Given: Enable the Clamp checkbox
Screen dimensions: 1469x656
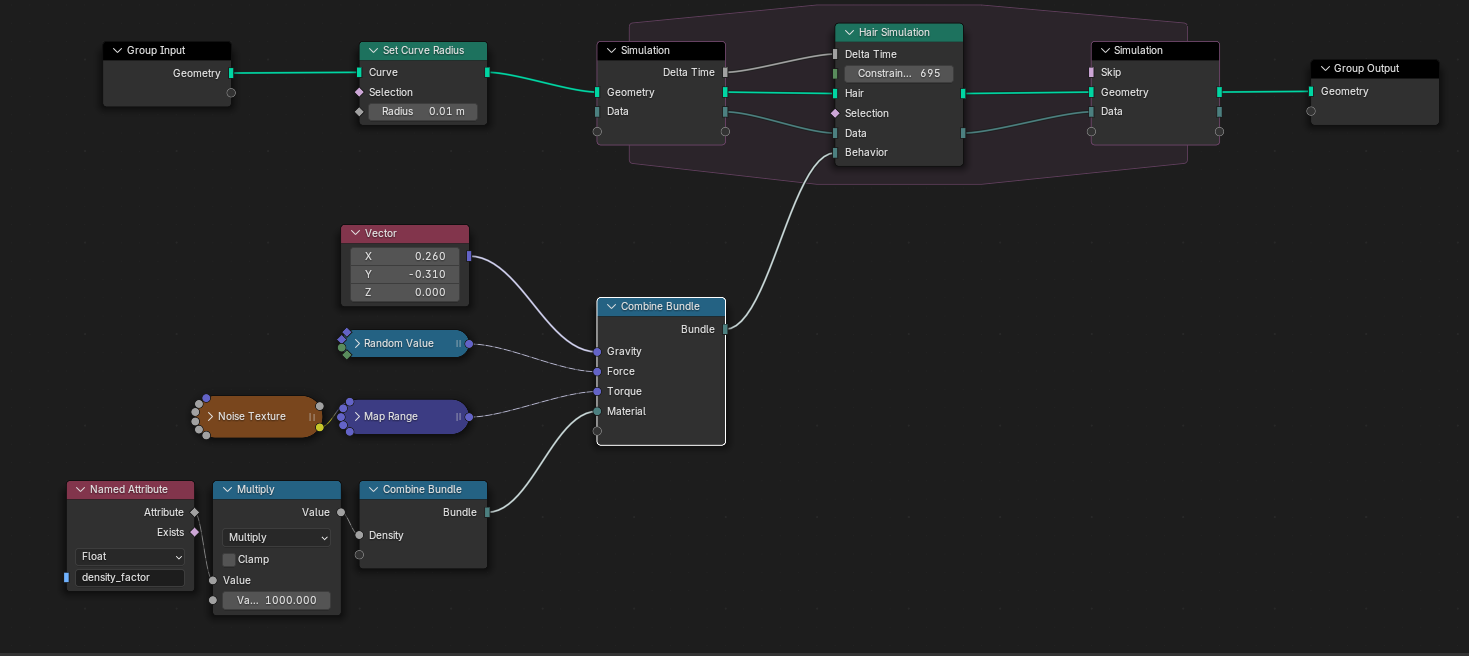Looking at the screenshot, I should click(229, 559).
